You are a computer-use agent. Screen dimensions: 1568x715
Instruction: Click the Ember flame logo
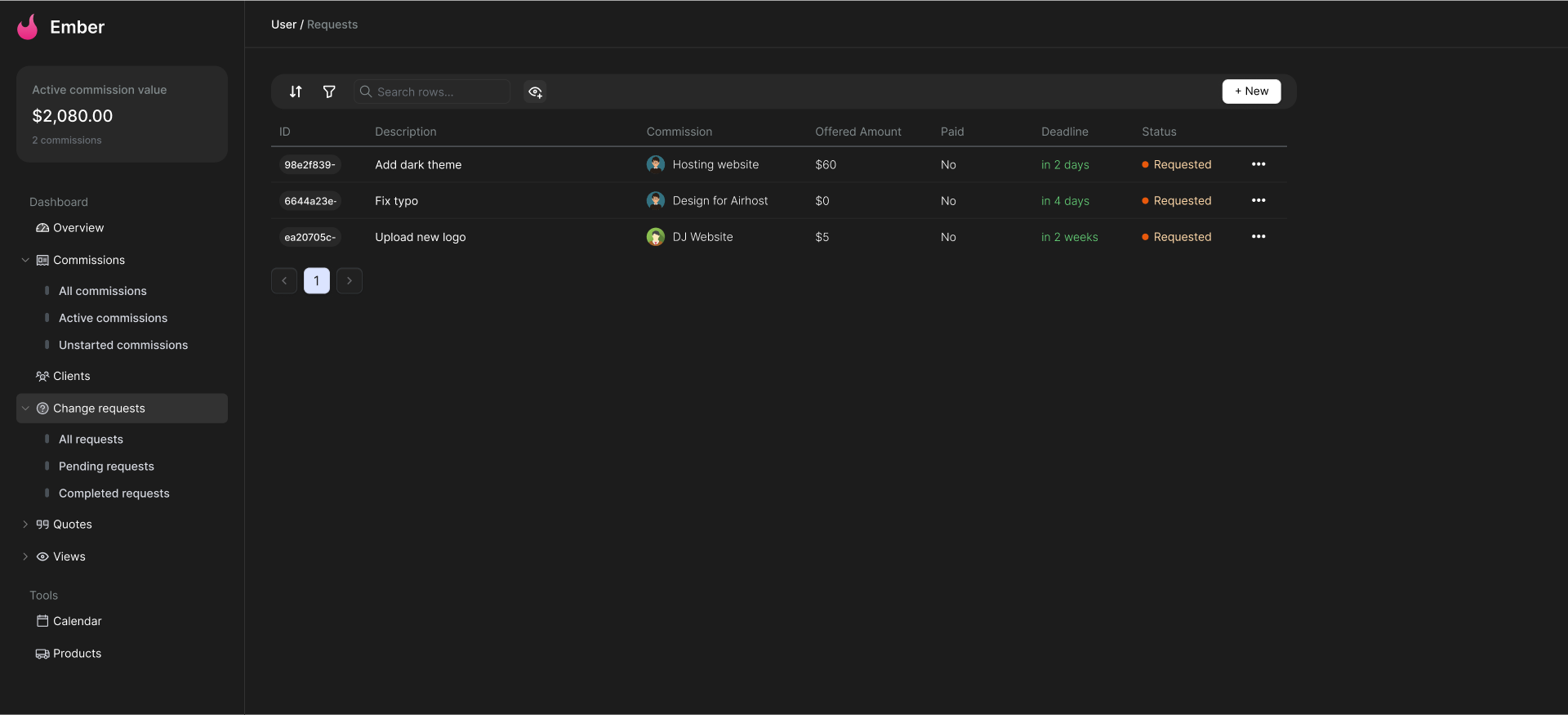click(28, 27)
